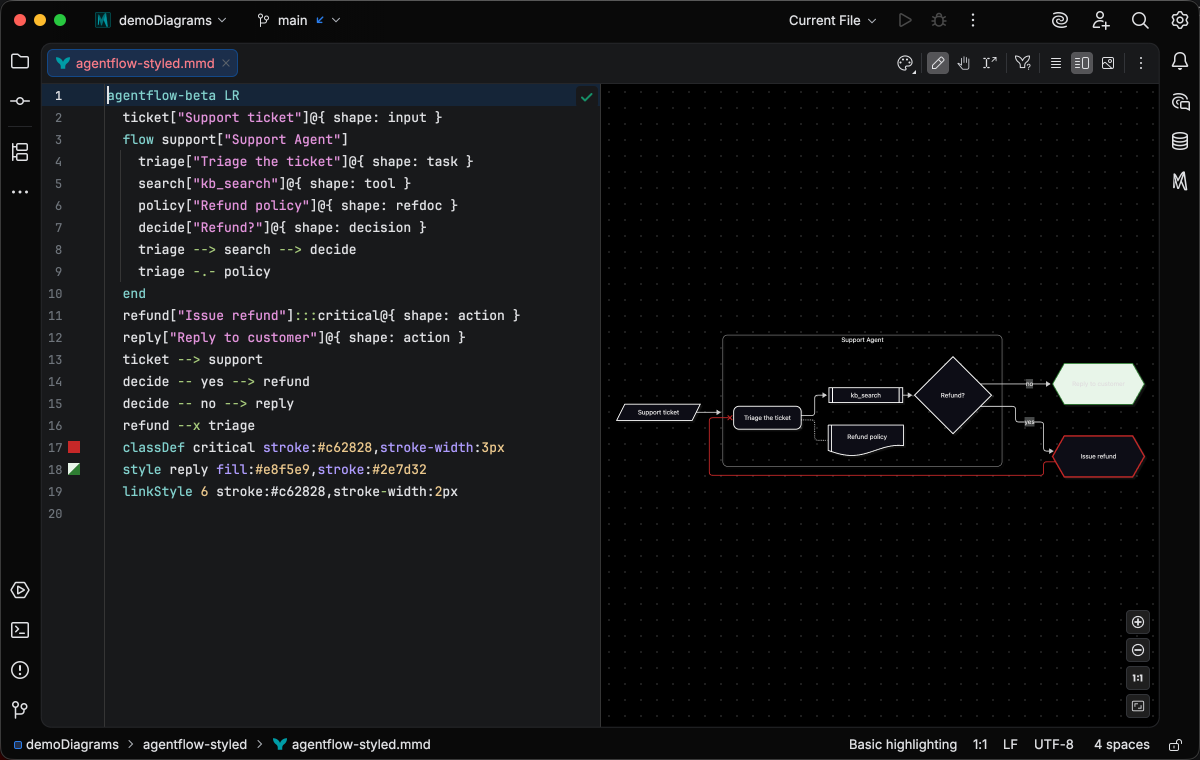Open Search Everywhere magnifier
The height and width of the screenshot is (760, 1200).
click(x=1140, y=20)
